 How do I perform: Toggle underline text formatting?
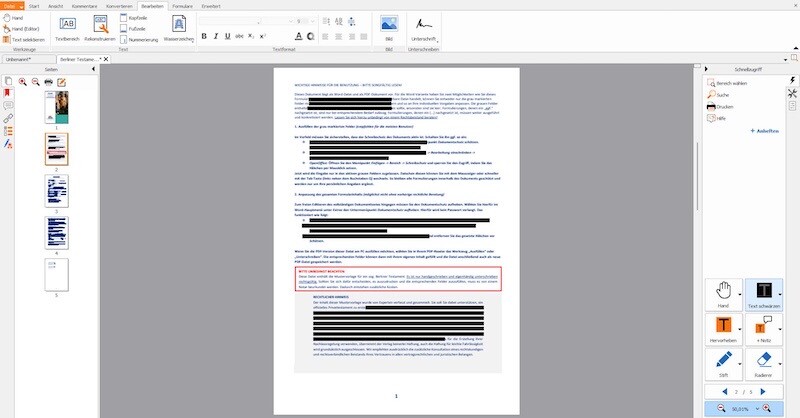coord(228,36)
